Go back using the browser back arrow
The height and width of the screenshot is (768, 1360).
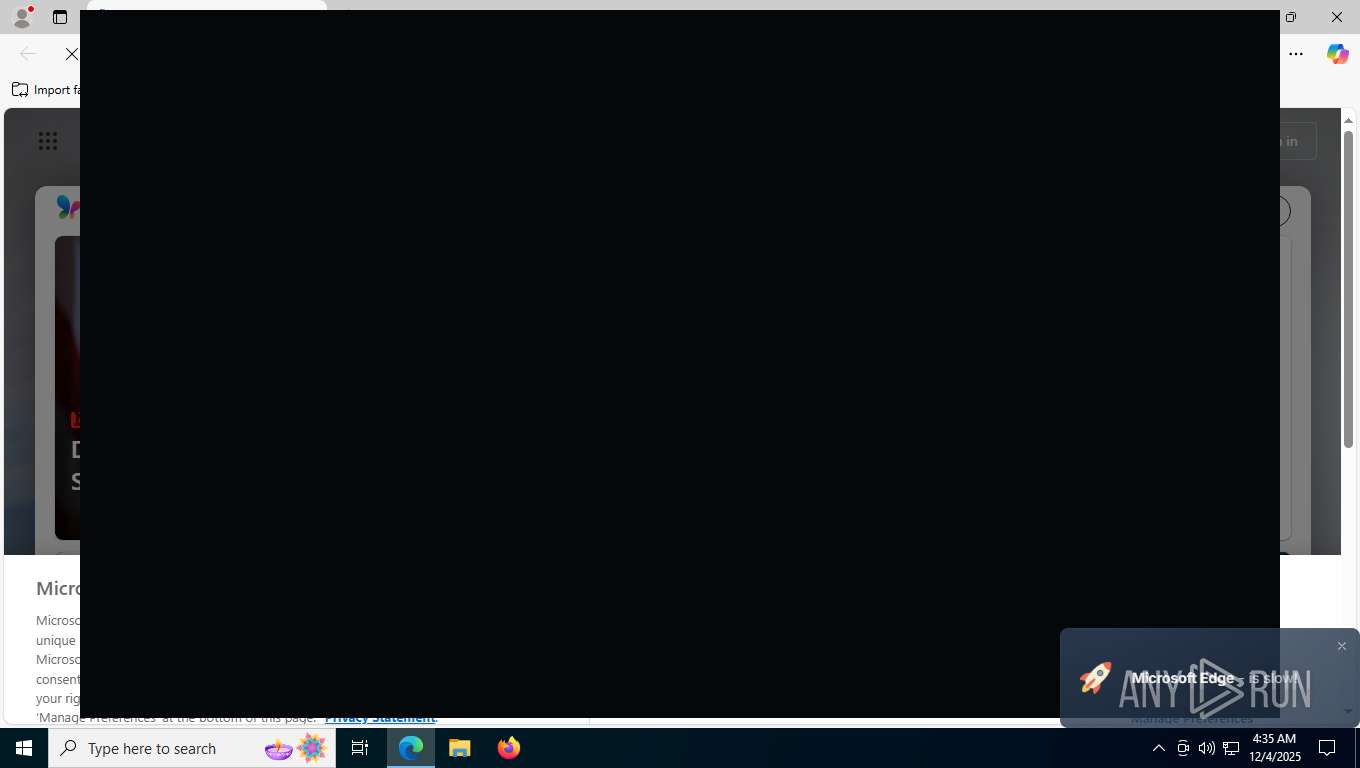click(x=28, y=54)
